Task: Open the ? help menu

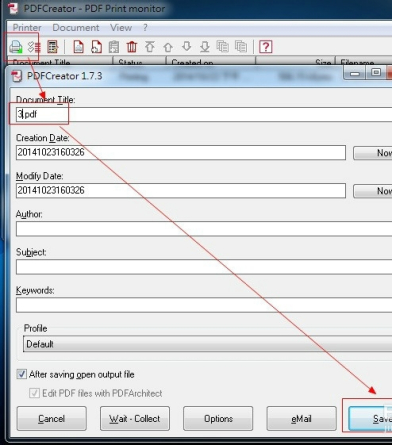Action: click(x=145, y=28)
